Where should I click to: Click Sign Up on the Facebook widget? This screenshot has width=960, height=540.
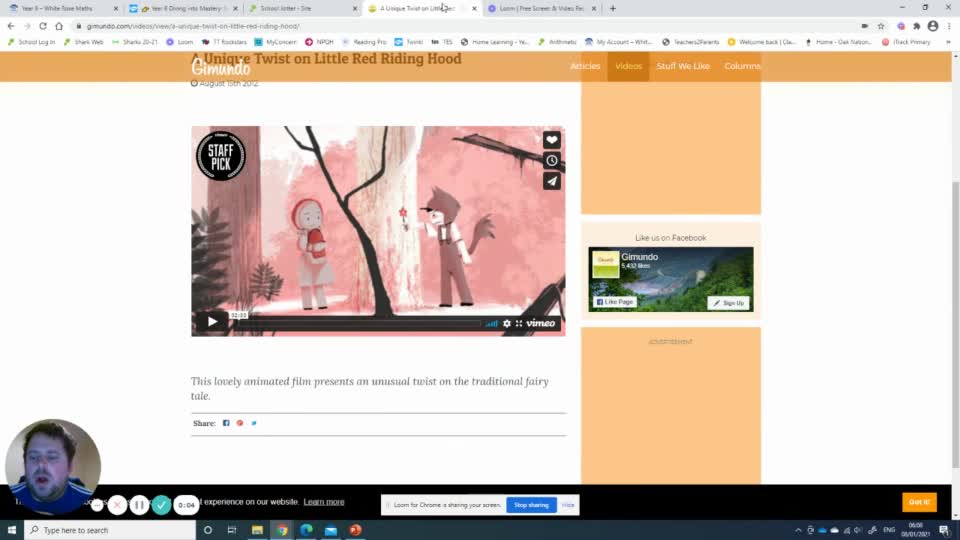coord(728,302)
